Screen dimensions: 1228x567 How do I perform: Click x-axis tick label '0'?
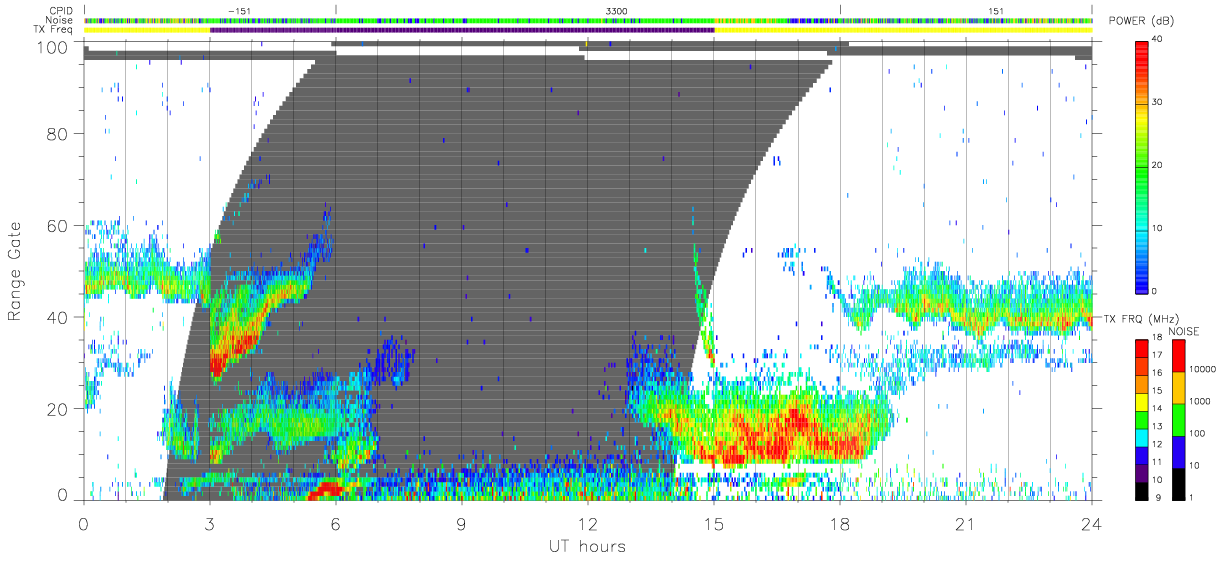pyautogui.click(x=83, y=523)
